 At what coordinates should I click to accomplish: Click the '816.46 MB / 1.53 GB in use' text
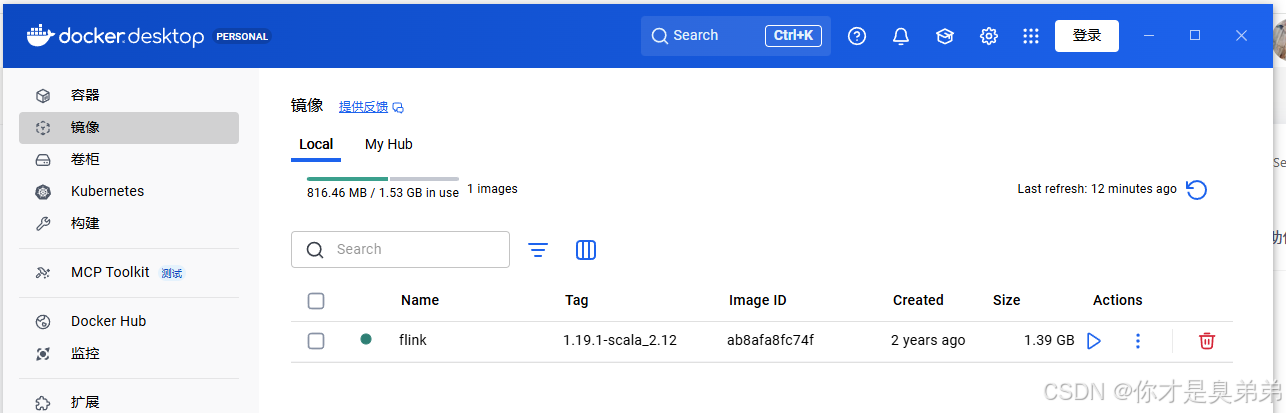[383, 192]
